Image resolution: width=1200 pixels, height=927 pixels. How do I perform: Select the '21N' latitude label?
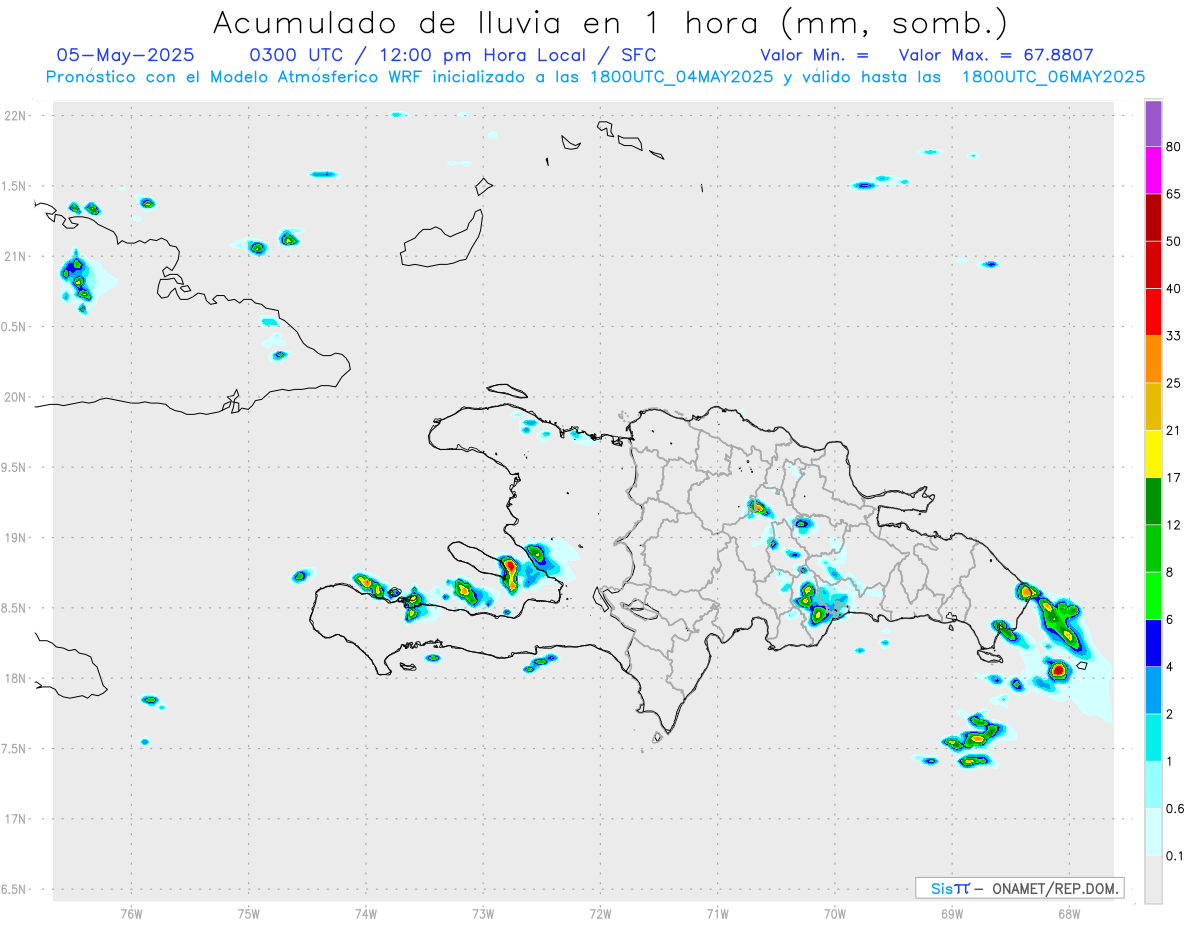[16, 256]
